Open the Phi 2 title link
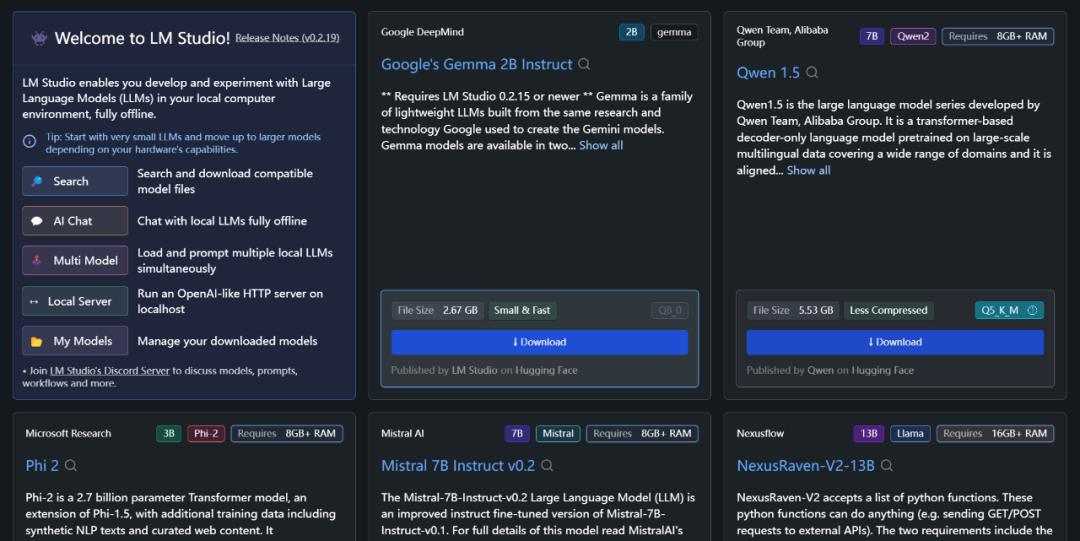 tap(42, 466)
